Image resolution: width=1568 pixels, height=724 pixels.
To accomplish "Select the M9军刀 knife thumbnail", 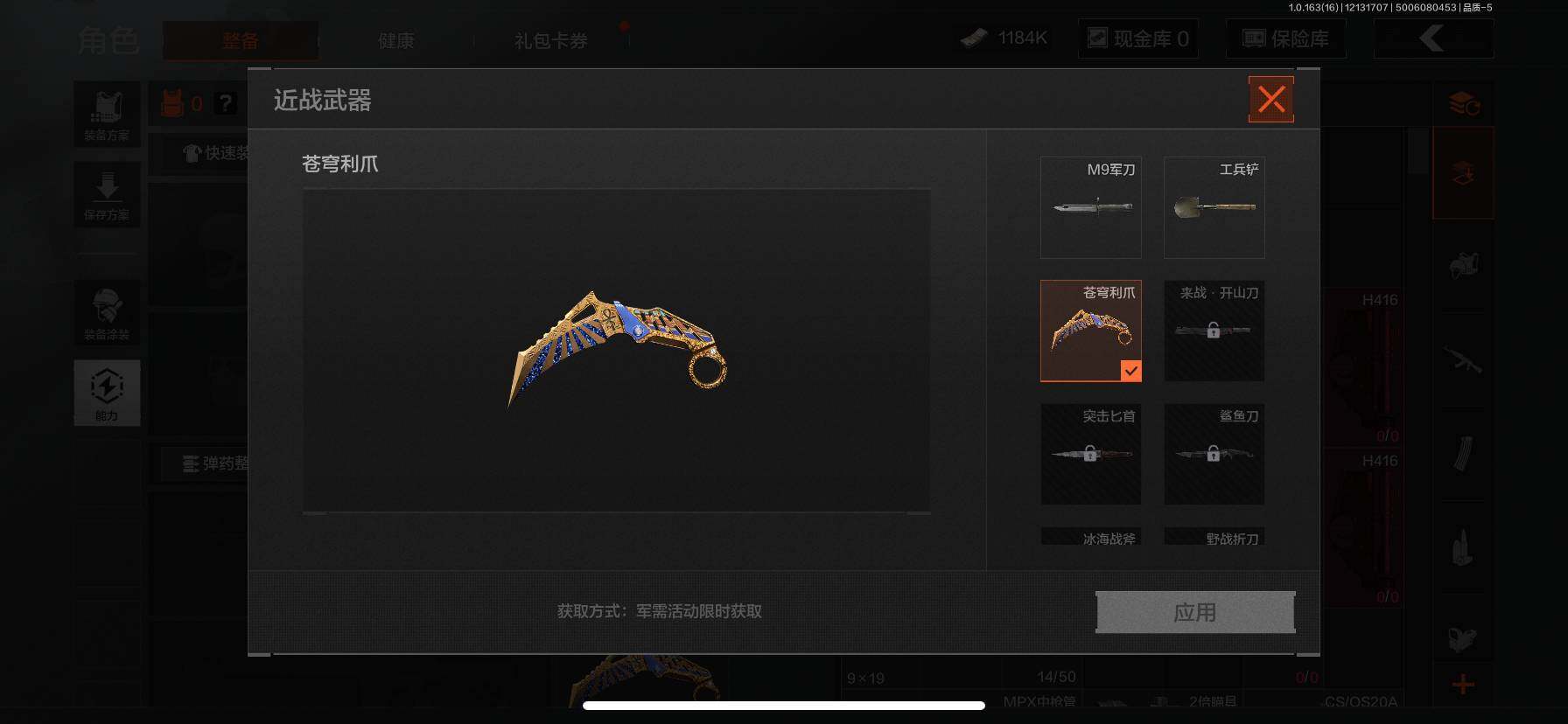I will coord(1091,207).
